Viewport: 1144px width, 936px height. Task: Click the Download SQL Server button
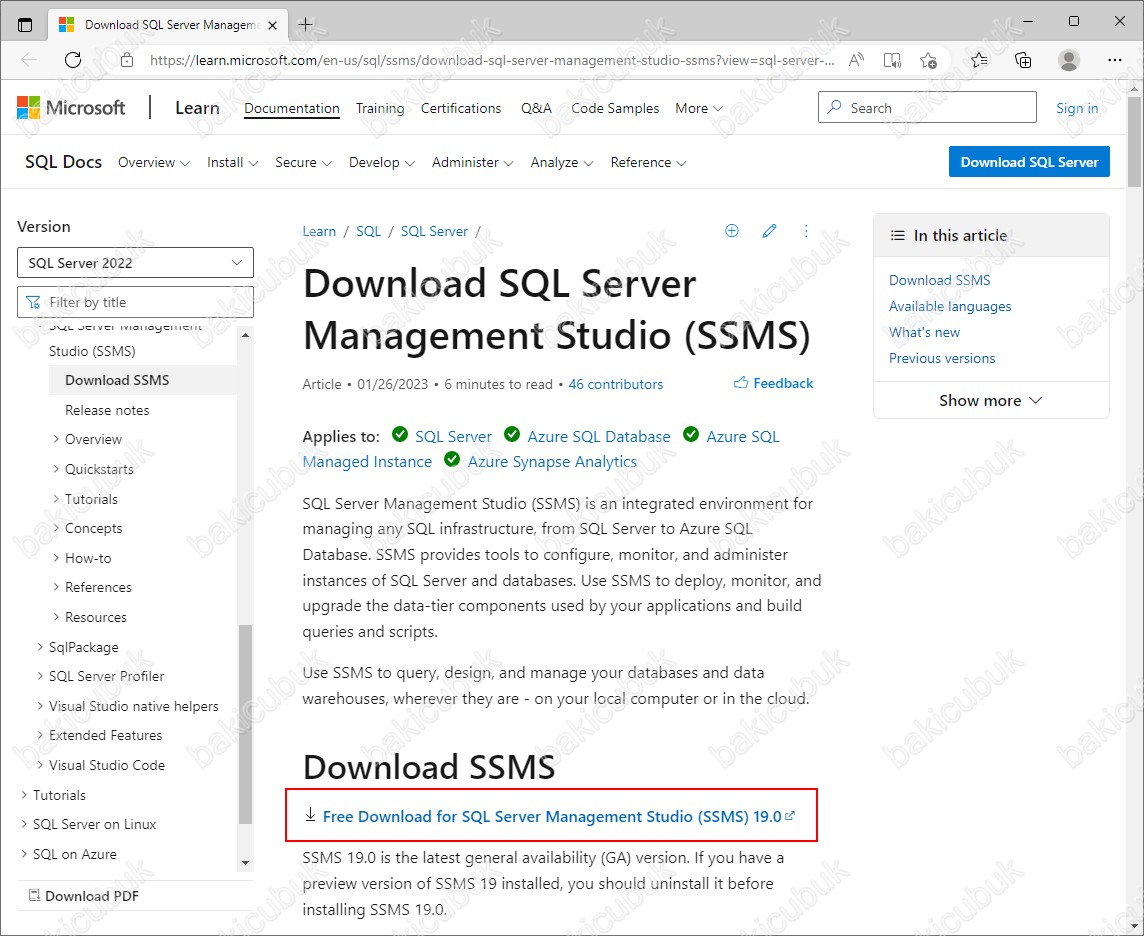coord(1029,162)
